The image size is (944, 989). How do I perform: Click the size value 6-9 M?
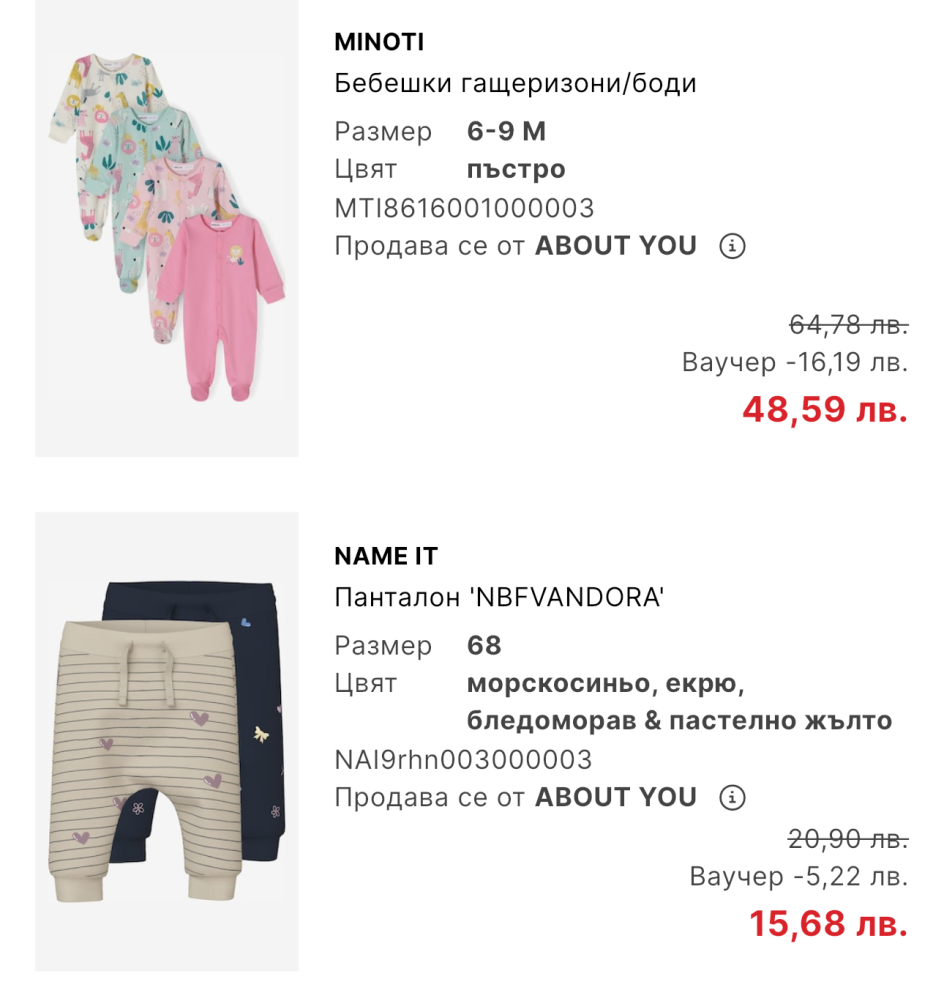[506, 131]
